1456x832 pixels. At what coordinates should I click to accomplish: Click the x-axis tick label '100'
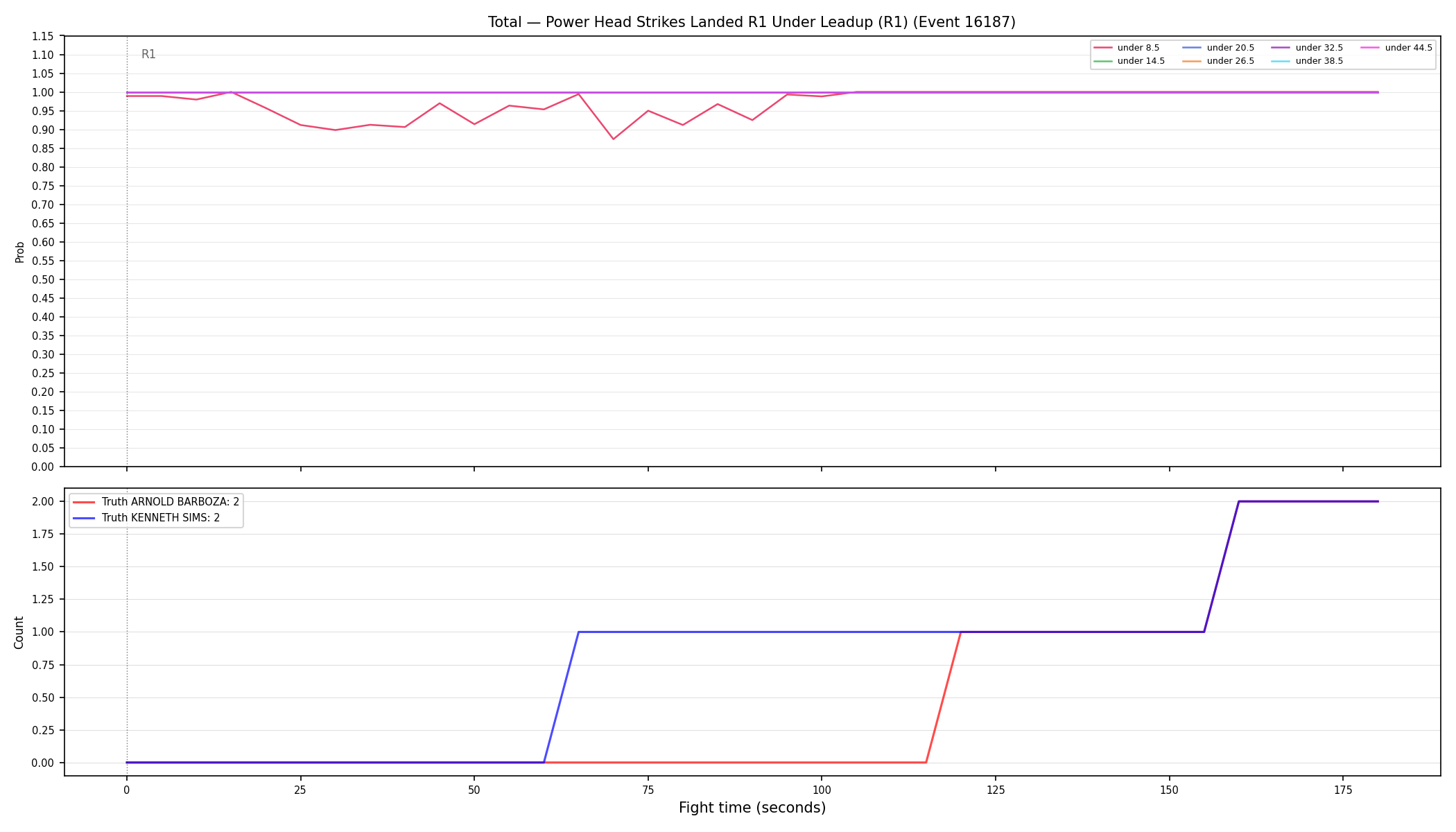click(822, 790)
